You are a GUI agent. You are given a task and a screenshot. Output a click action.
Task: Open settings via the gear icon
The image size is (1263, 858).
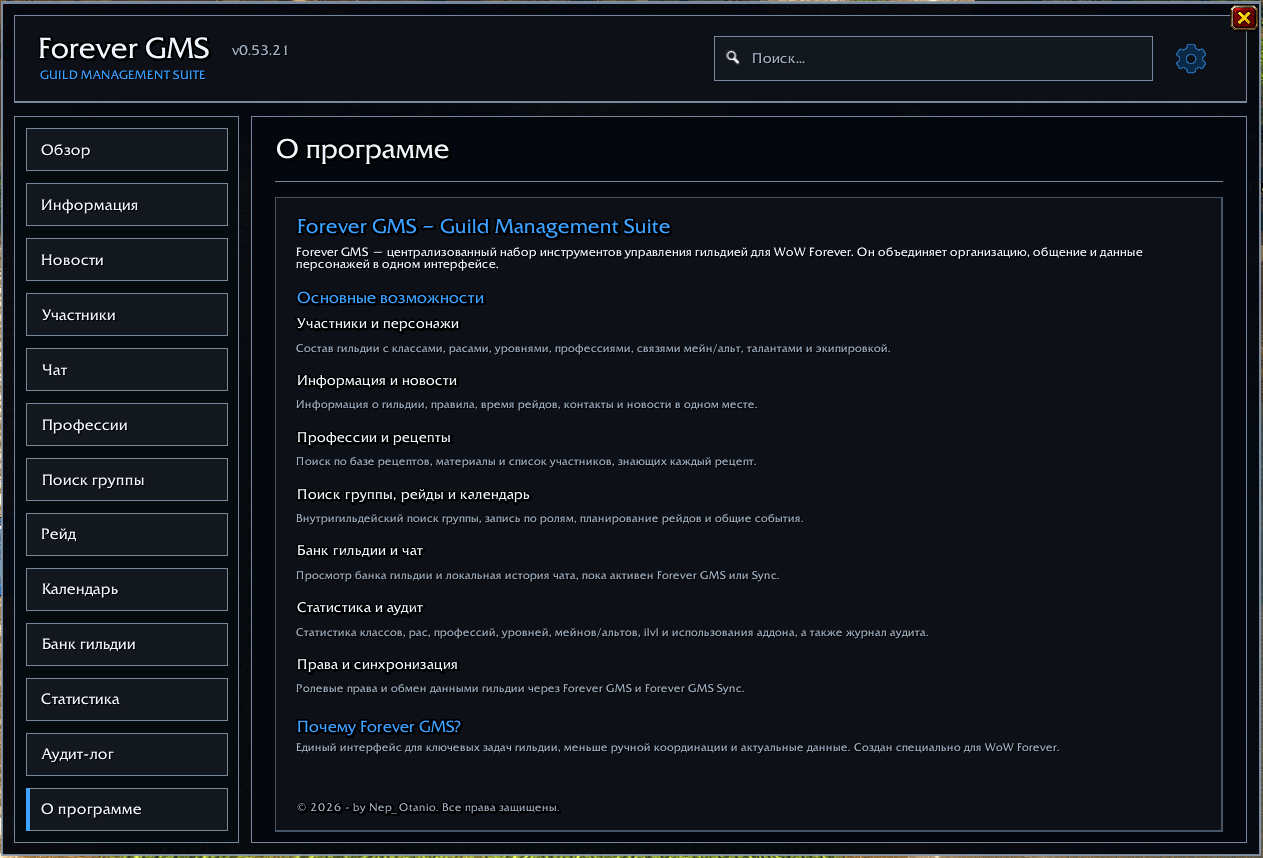1191,59
